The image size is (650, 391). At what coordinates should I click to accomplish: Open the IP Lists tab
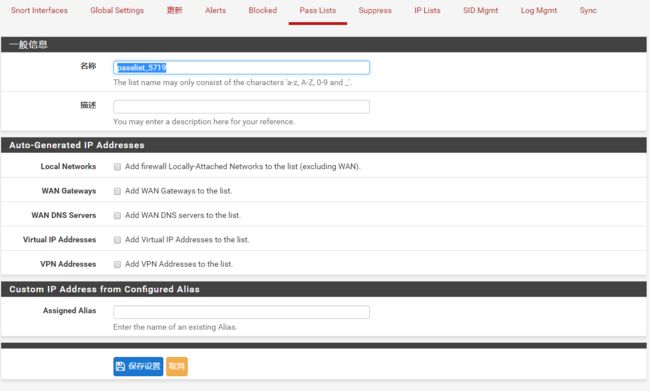click(x=427, y=10)
